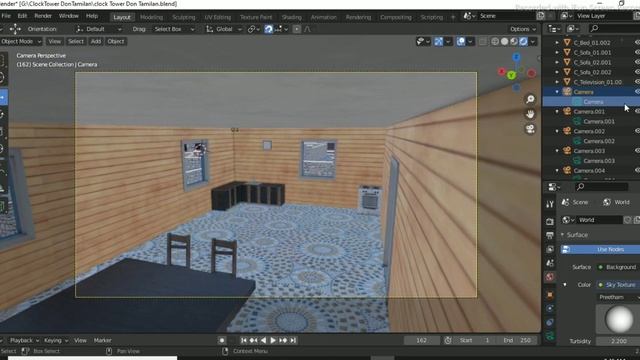The width and height of the screenshot is (640, 360).
Task: Switch to the Modeling workspace tab
Action: click(151, 17)
